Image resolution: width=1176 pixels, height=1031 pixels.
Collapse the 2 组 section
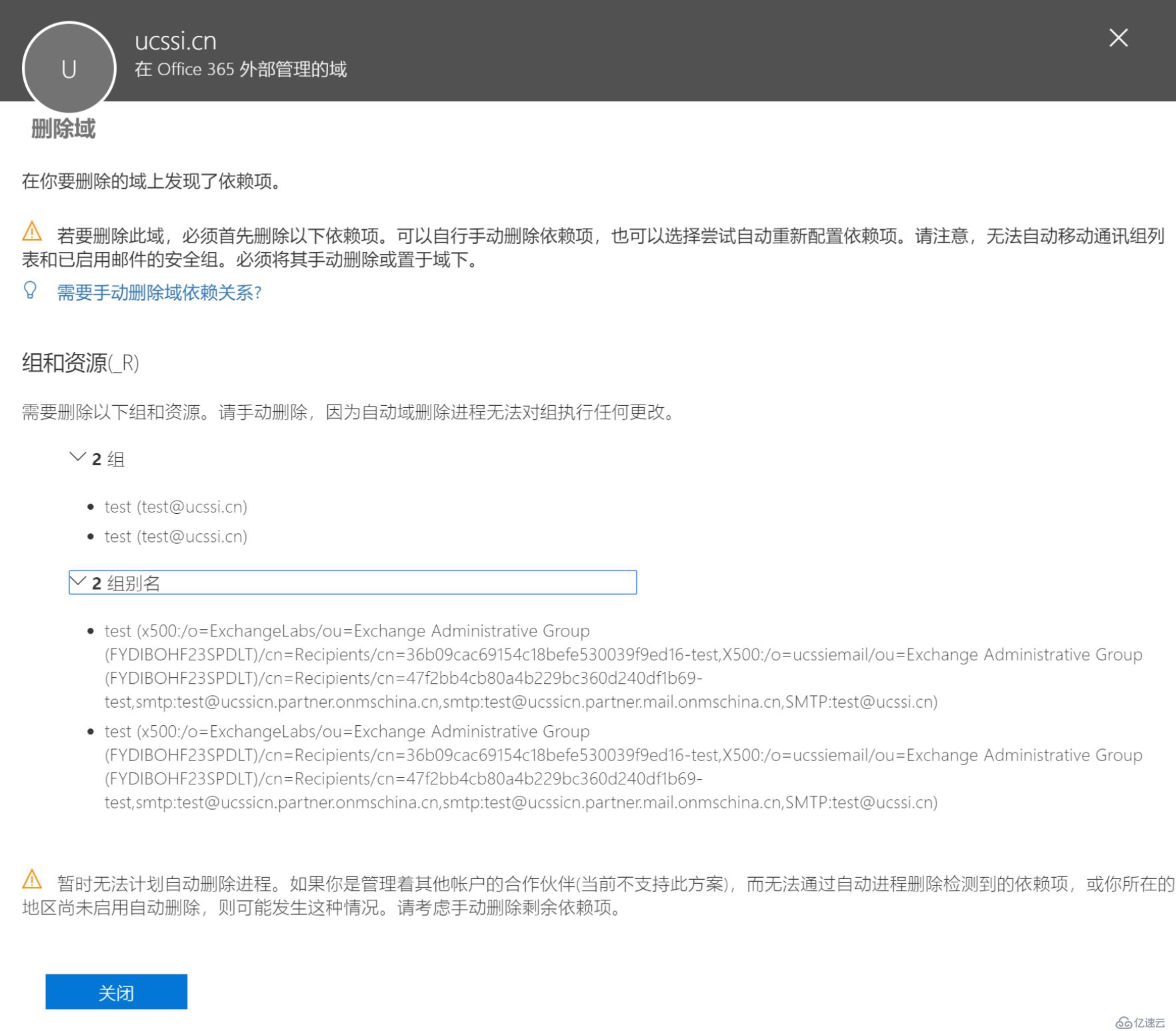[x=97, y=459]
